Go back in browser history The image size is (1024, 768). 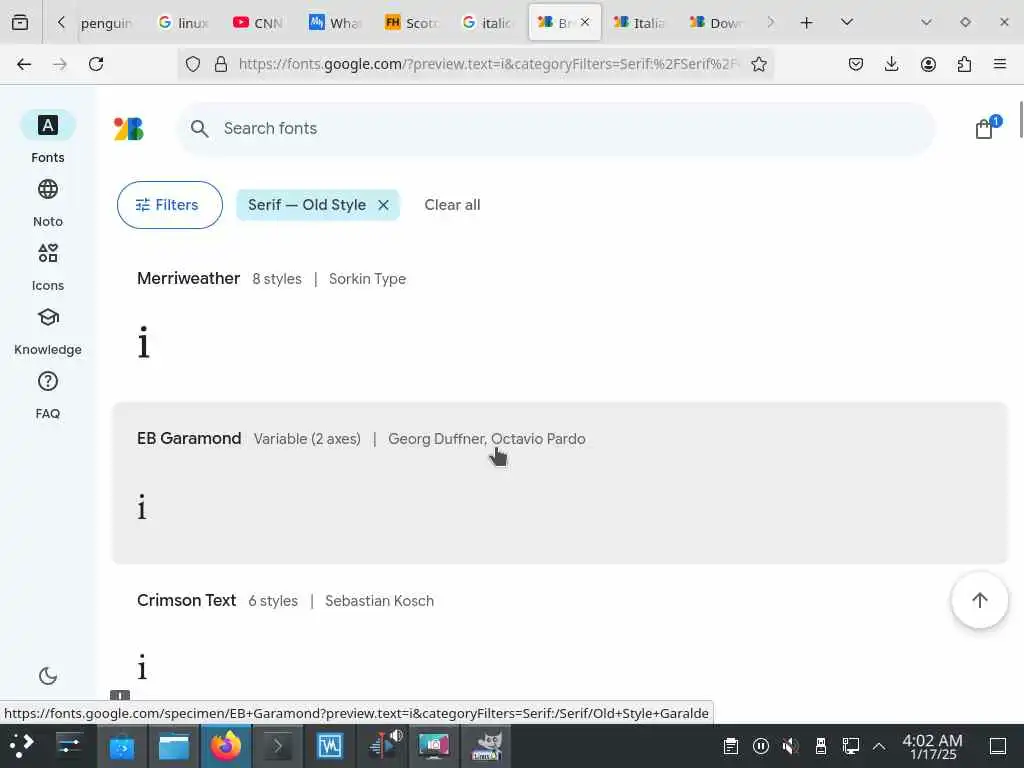coord(24,64)
